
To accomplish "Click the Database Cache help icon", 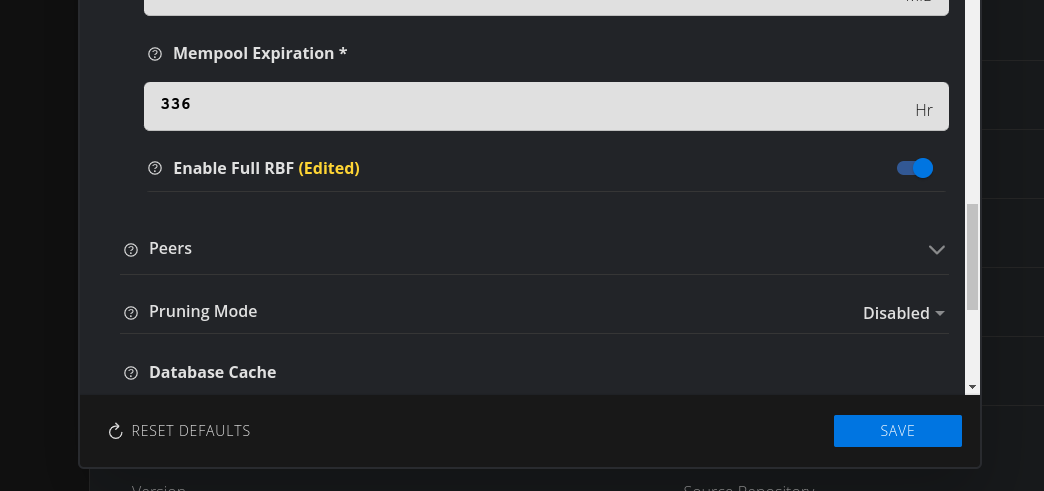I will pos(131,373).
